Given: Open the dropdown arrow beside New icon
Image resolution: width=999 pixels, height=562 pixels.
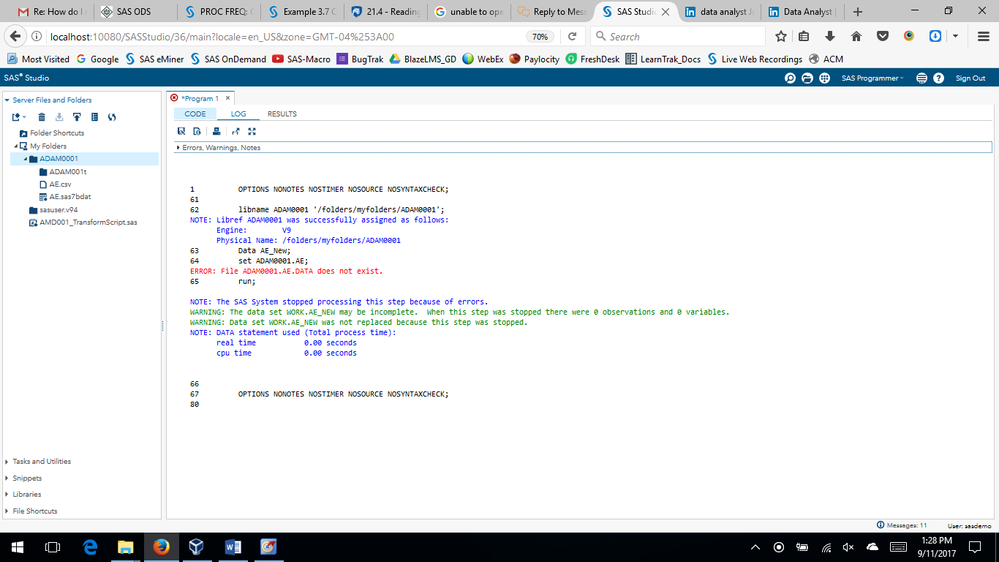Looking at the screenshot, I should pyautogui.click(x=24, y=117).
